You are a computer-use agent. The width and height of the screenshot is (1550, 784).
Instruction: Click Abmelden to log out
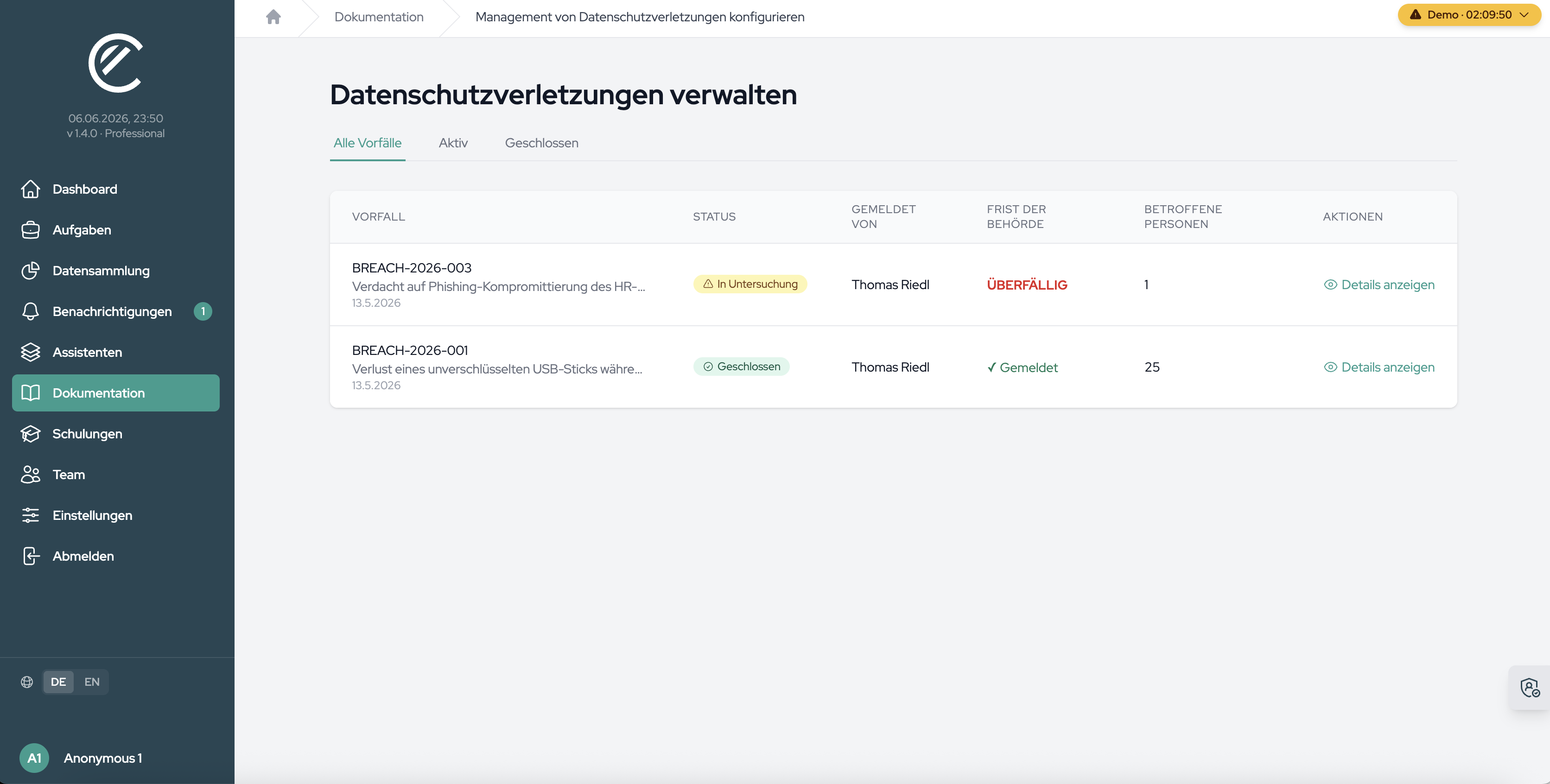[115, 556]
